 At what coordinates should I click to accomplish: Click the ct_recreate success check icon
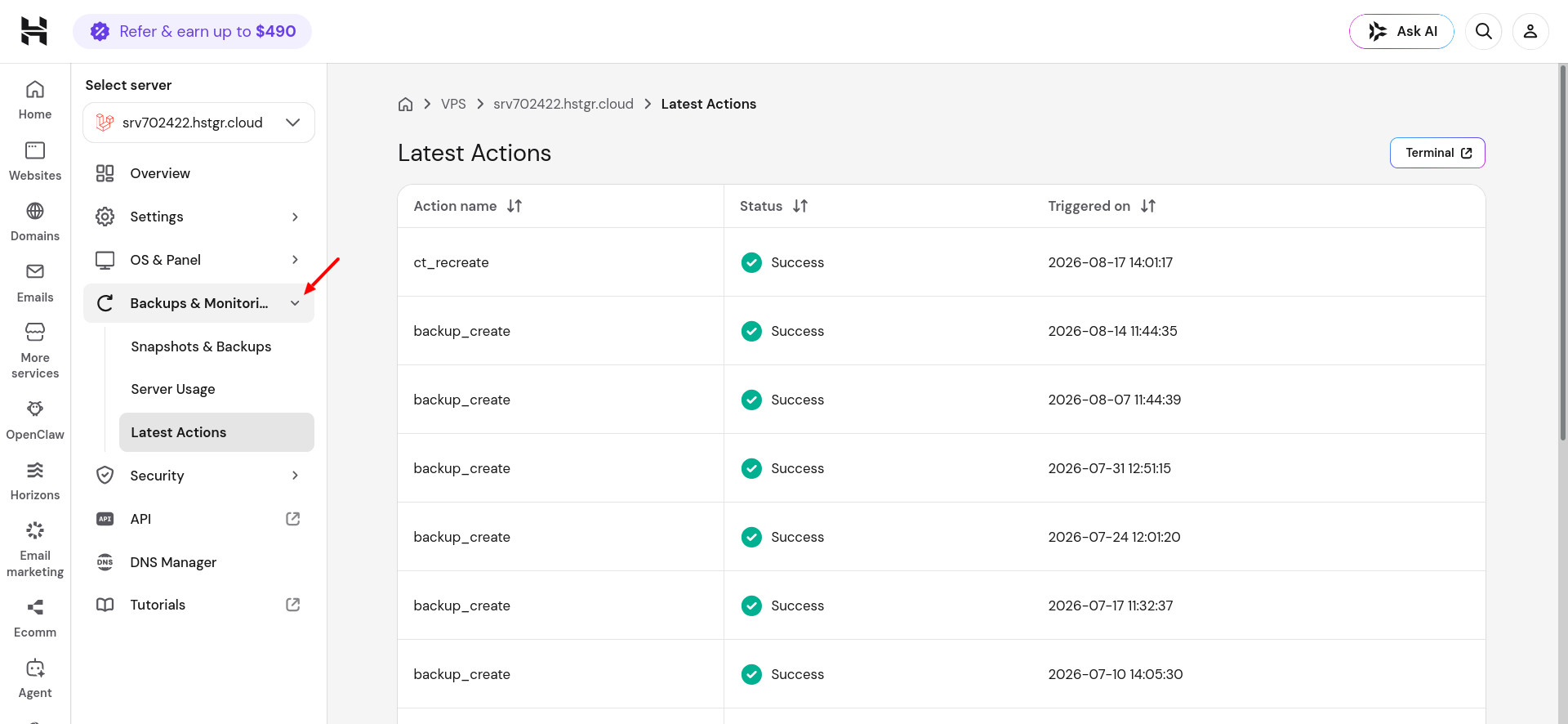point(751,262)
